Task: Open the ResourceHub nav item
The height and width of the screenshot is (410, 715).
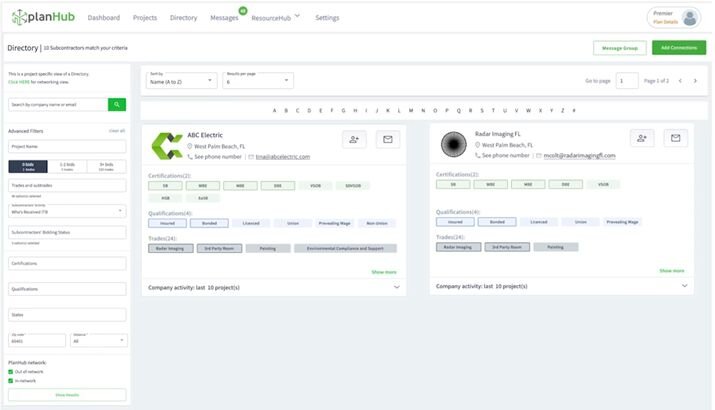Action: coord(271,18)
